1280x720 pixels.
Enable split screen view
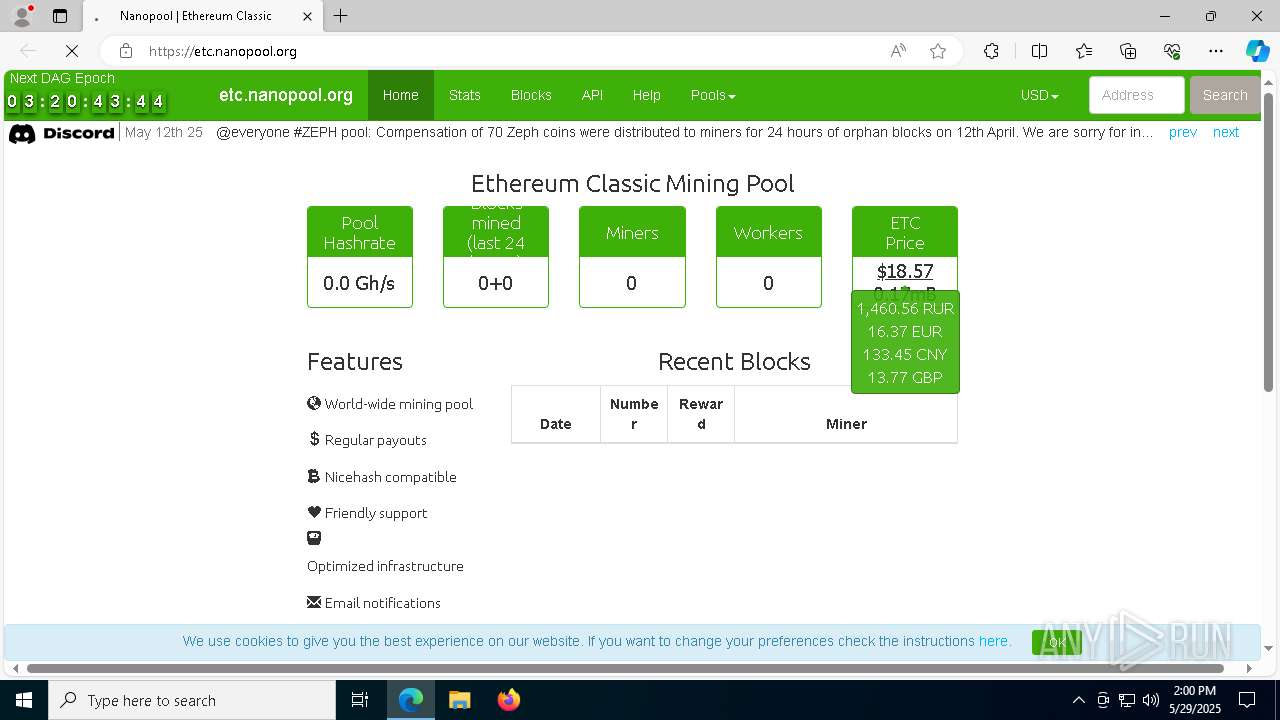[x=1039, y=51]
